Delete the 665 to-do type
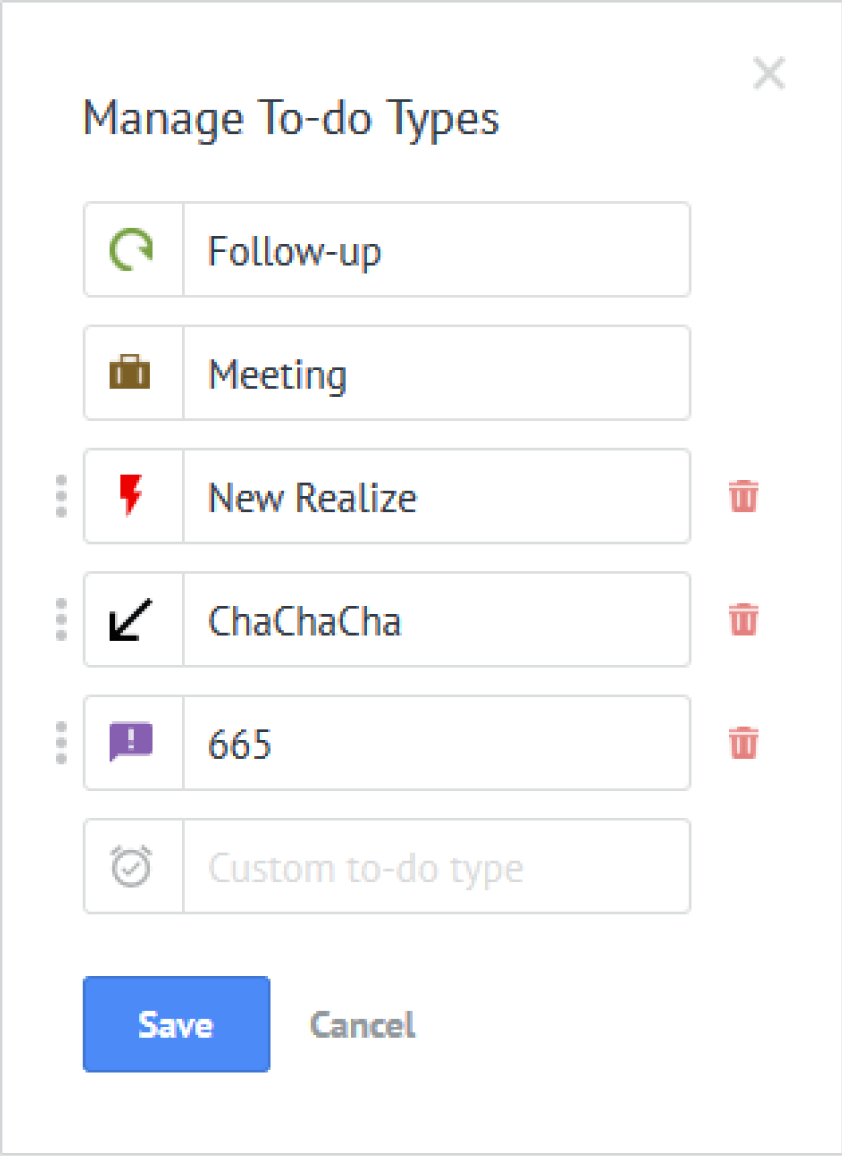Image resolution: width=842 pixels, height=1156 pixels. (743, 742)
